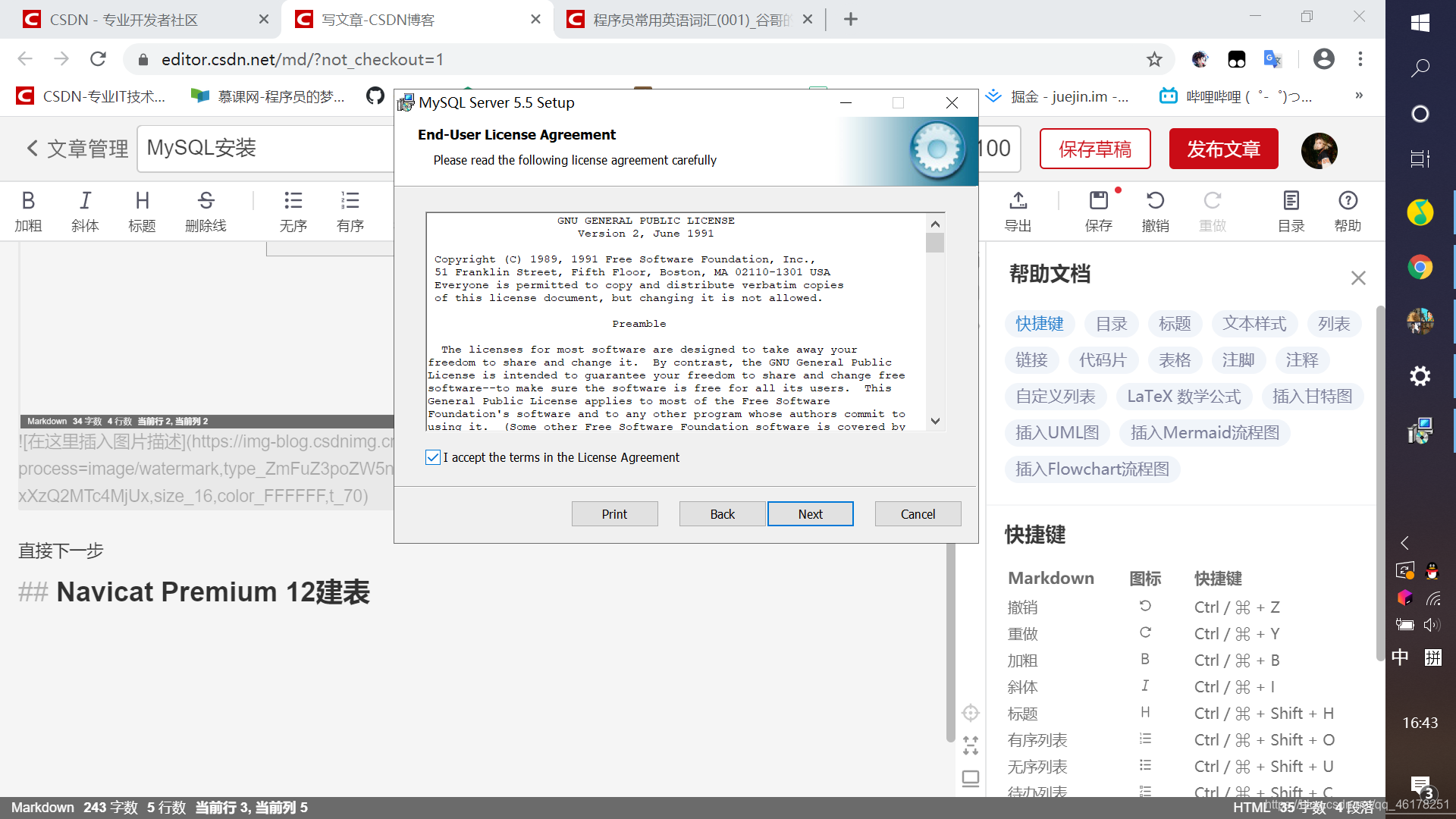Screen dimensions: 1456x819
Task: Open the 哔哩哔哩 bookmark
Action: [1236, 96]
